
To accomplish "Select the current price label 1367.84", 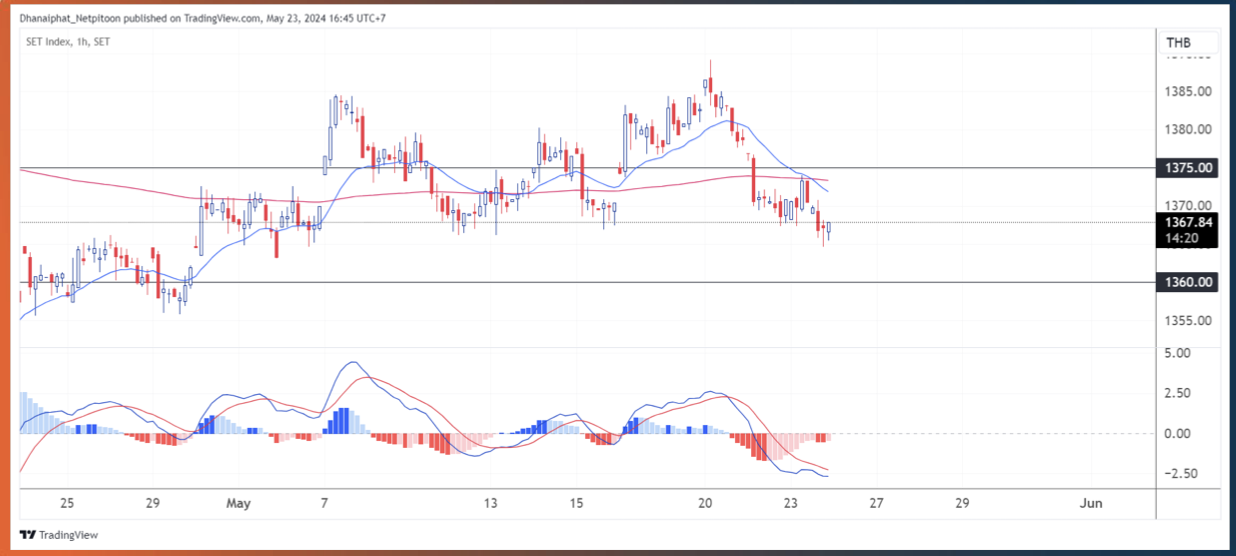I will 1189,222.
